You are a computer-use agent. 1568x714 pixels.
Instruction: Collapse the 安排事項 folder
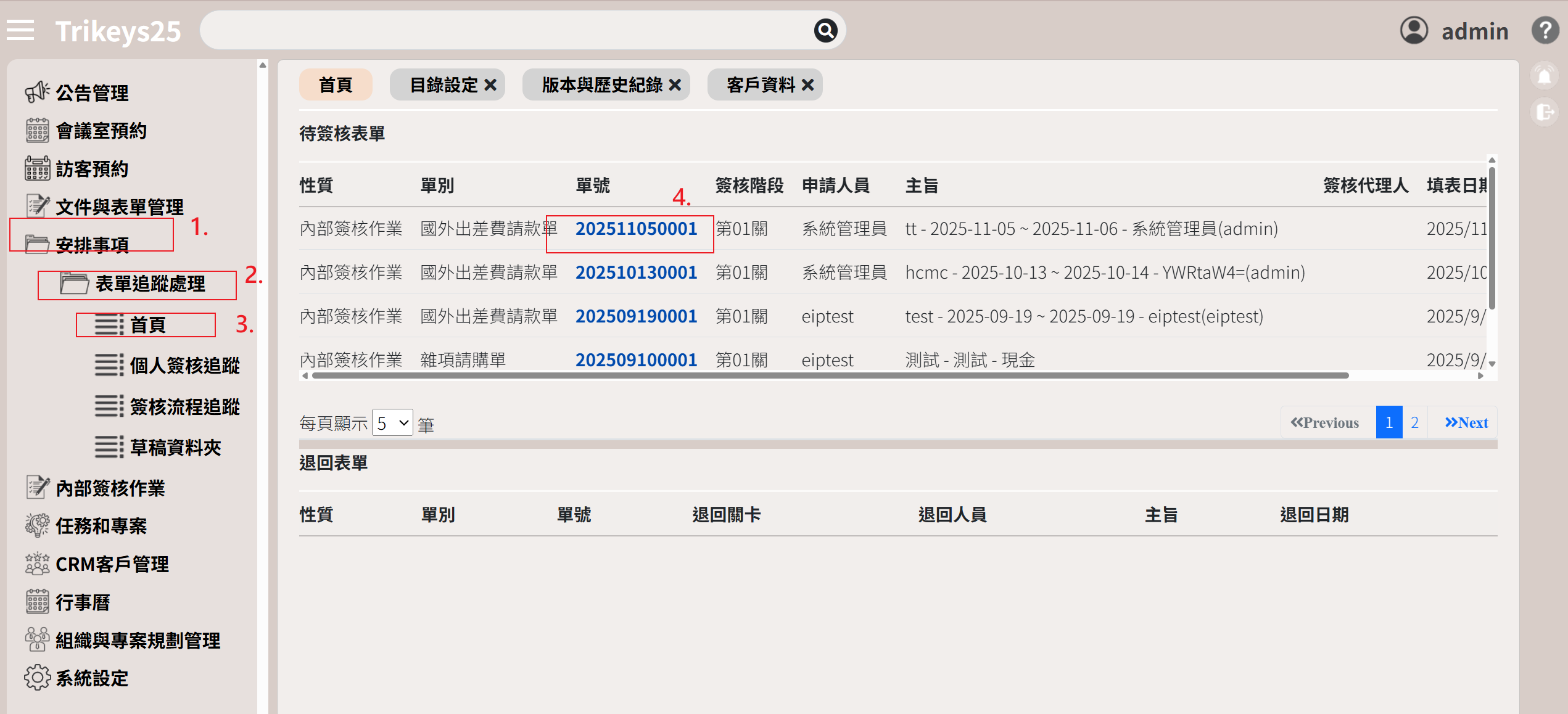(x=91, y=244)
